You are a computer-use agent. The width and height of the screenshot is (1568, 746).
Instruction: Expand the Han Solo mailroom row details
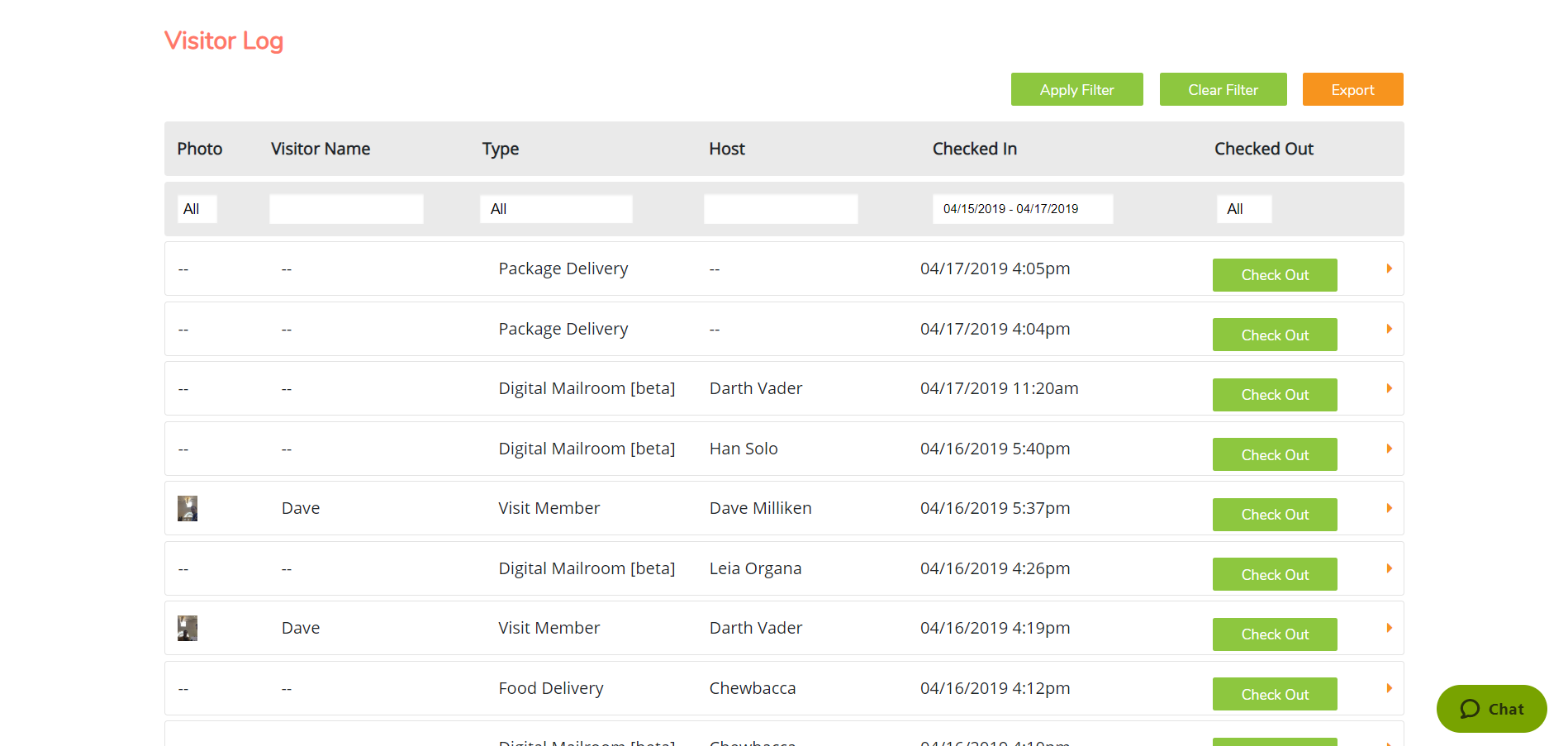click(1389, 449)
